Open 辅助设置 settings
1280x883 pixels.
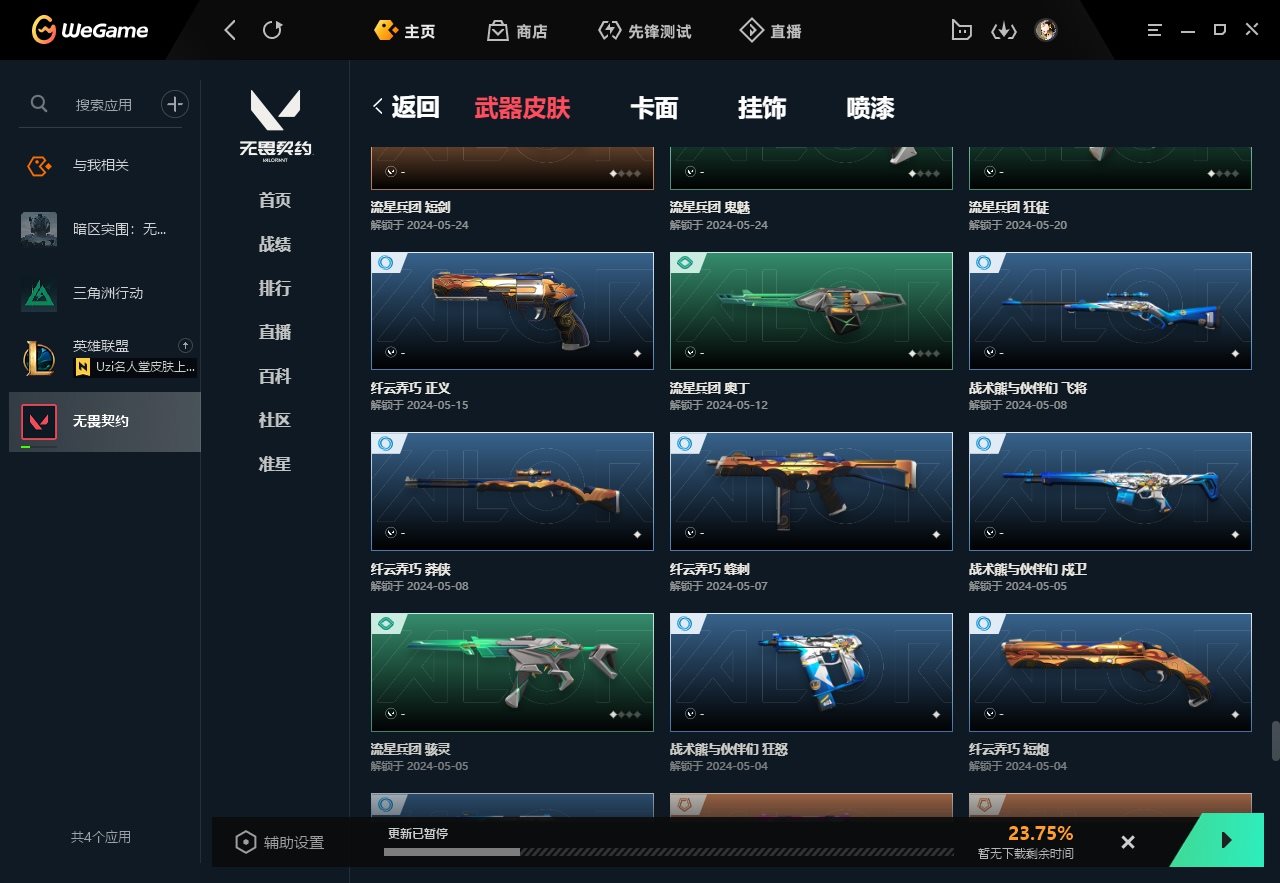(x=280, y=842)
